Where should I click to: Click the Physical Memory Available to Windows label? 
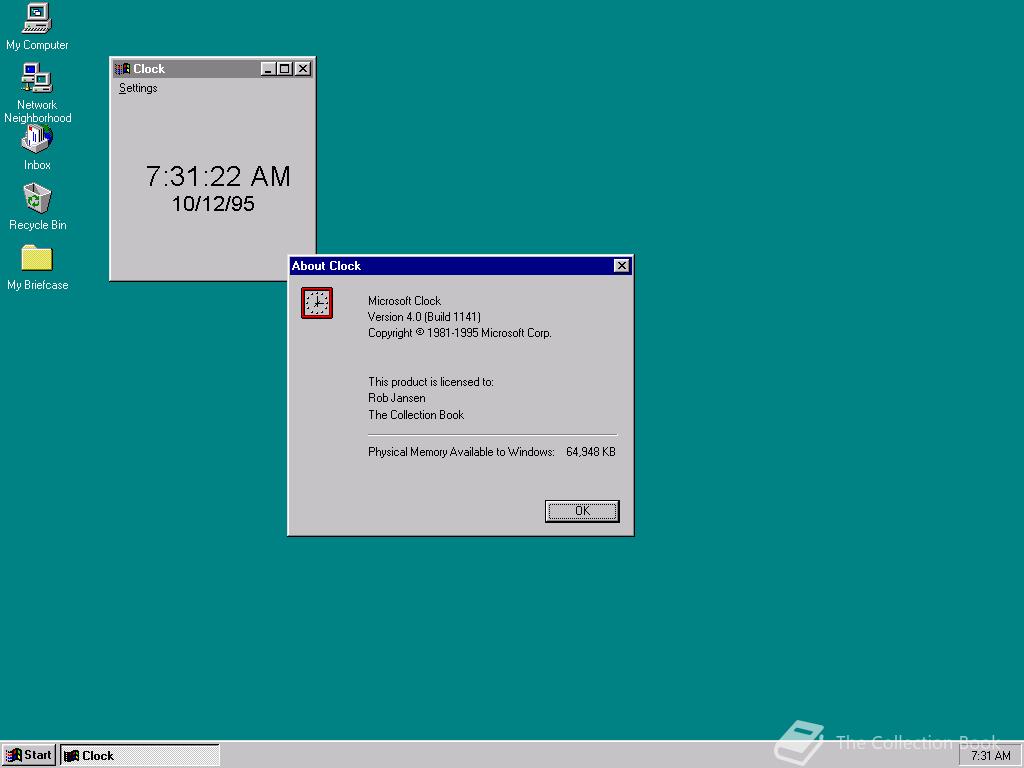[x=461, y=452]
